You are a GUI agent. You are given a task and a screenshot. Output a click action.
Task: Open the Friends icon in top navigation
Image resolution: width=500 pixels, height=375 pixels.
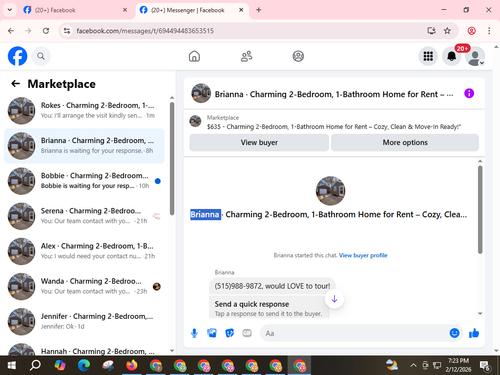246,56
